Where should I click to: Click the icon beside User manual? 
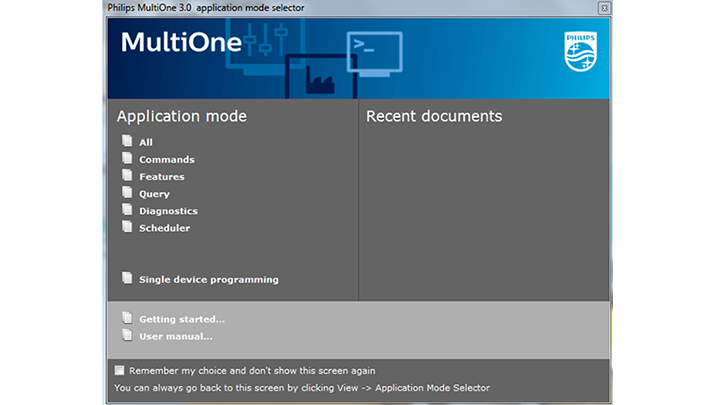click(x=127, y=335)
